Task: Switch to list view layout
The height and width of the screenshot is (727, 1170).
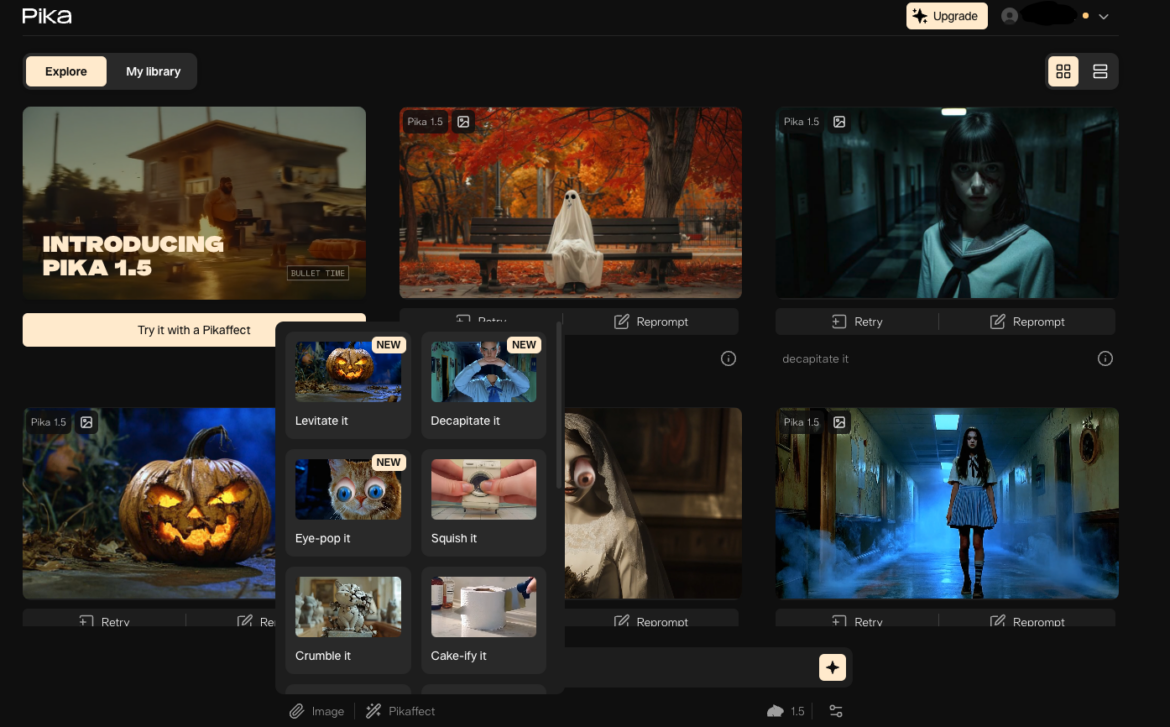Action: [x=1100, y=71]
